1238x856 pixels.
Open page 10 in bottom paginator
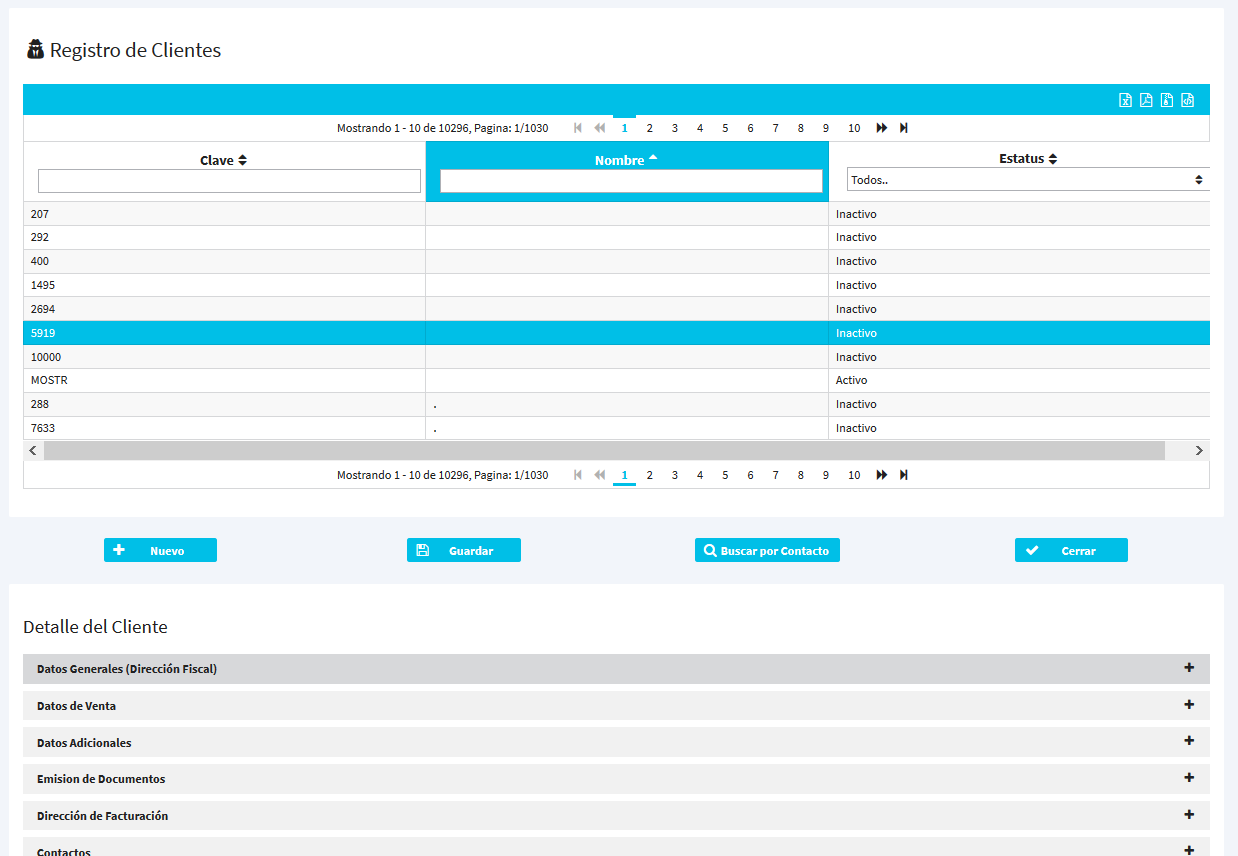(x=854, y=475)
